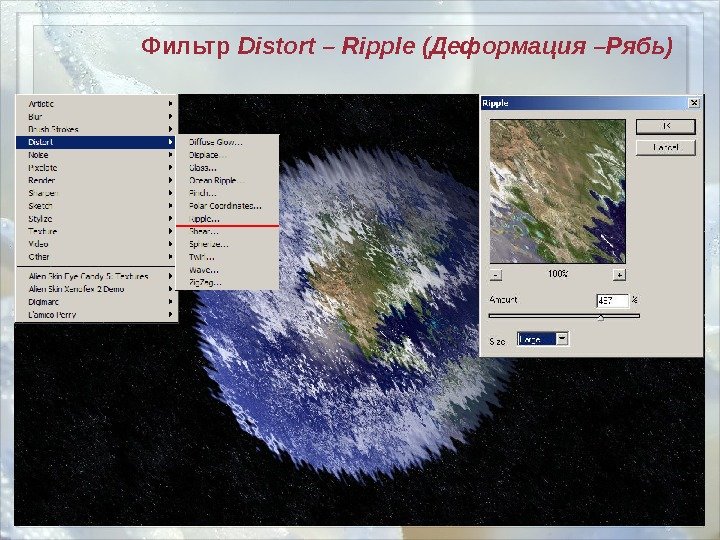Choose ZigZag from Distort submenu
The width and height of the screenshot is (720, 540).
coord(228,283)
